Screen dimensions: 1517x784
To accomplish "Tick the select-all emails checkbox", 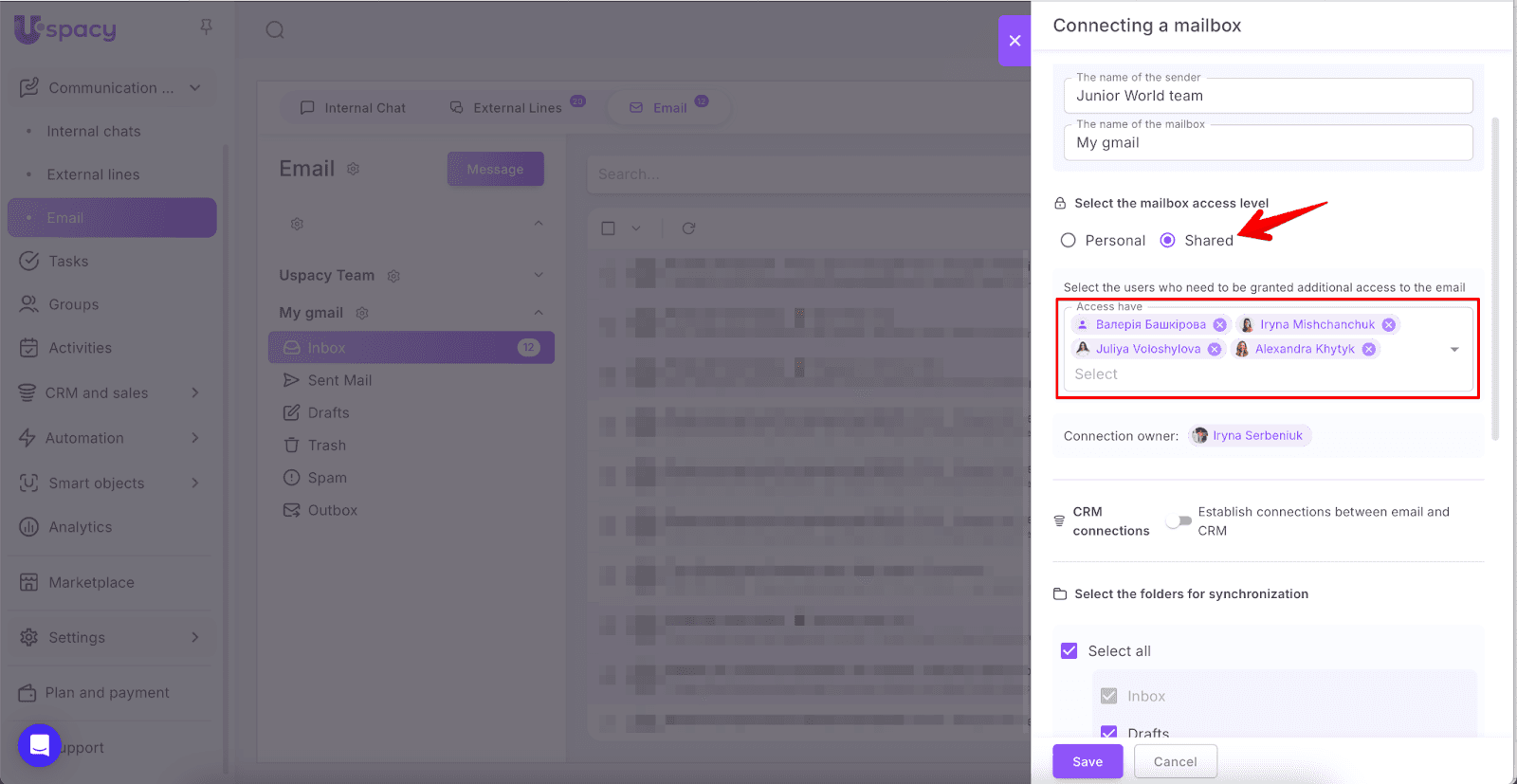I will pos(609,228).
